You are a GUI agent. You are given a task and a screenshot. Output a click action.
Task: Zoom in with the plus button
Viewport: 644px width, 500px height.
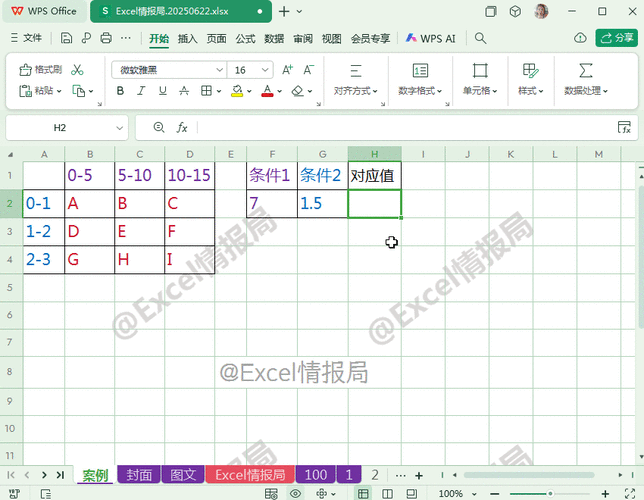coord(605,493)
